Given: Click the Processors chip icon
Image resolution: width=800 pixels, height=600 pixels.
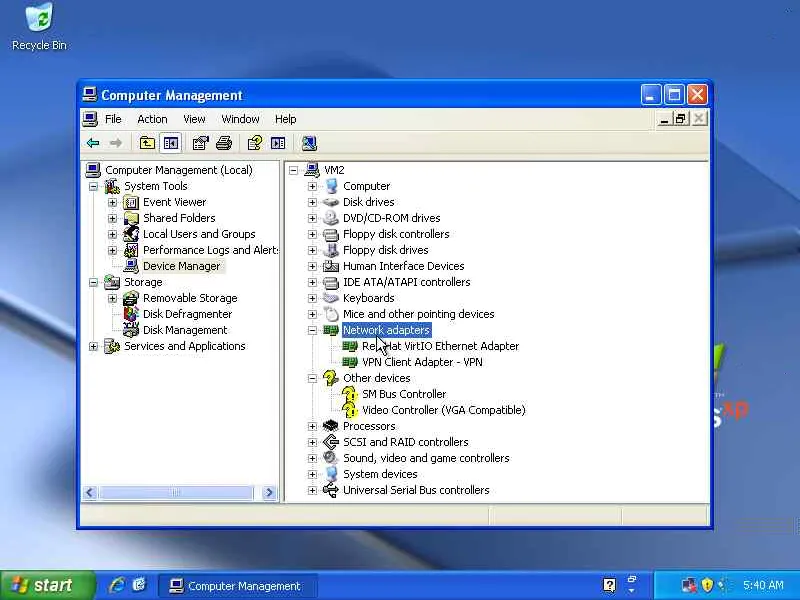Looking at the screenshot, I should pos(331,426).
